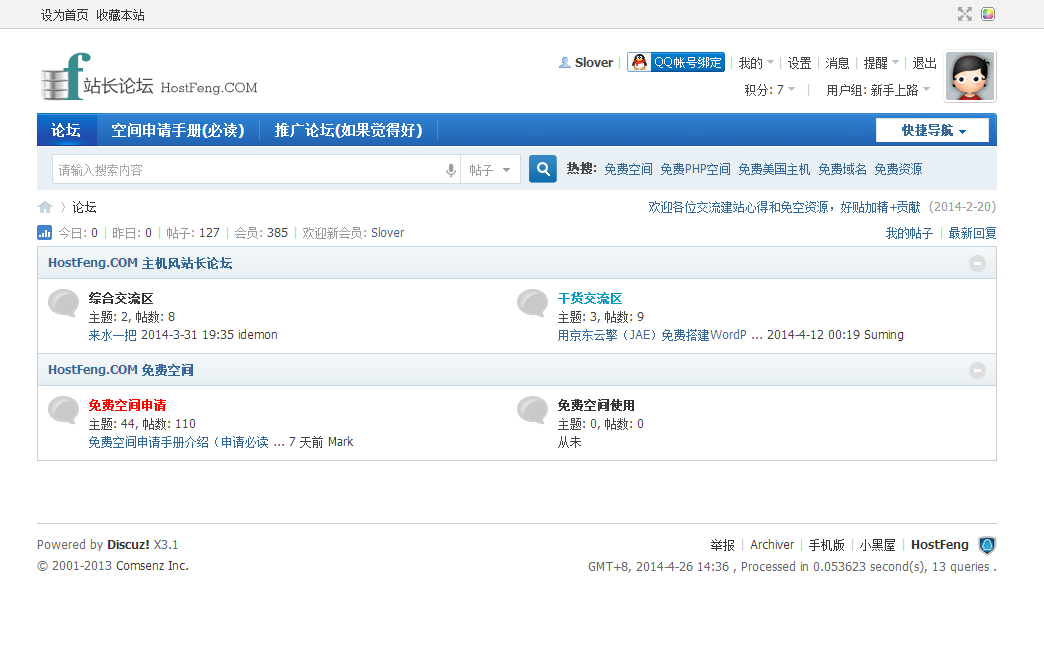The height and width of the screenshot is (652, 1044).
Task: Click the Discuz! link in footer
Action: [128, 545]
